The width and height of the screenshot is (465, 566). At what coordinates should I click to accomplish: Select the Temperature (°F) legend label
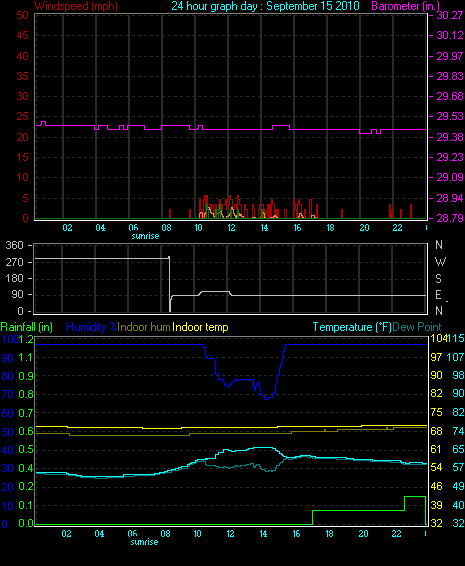pos(352,327)
